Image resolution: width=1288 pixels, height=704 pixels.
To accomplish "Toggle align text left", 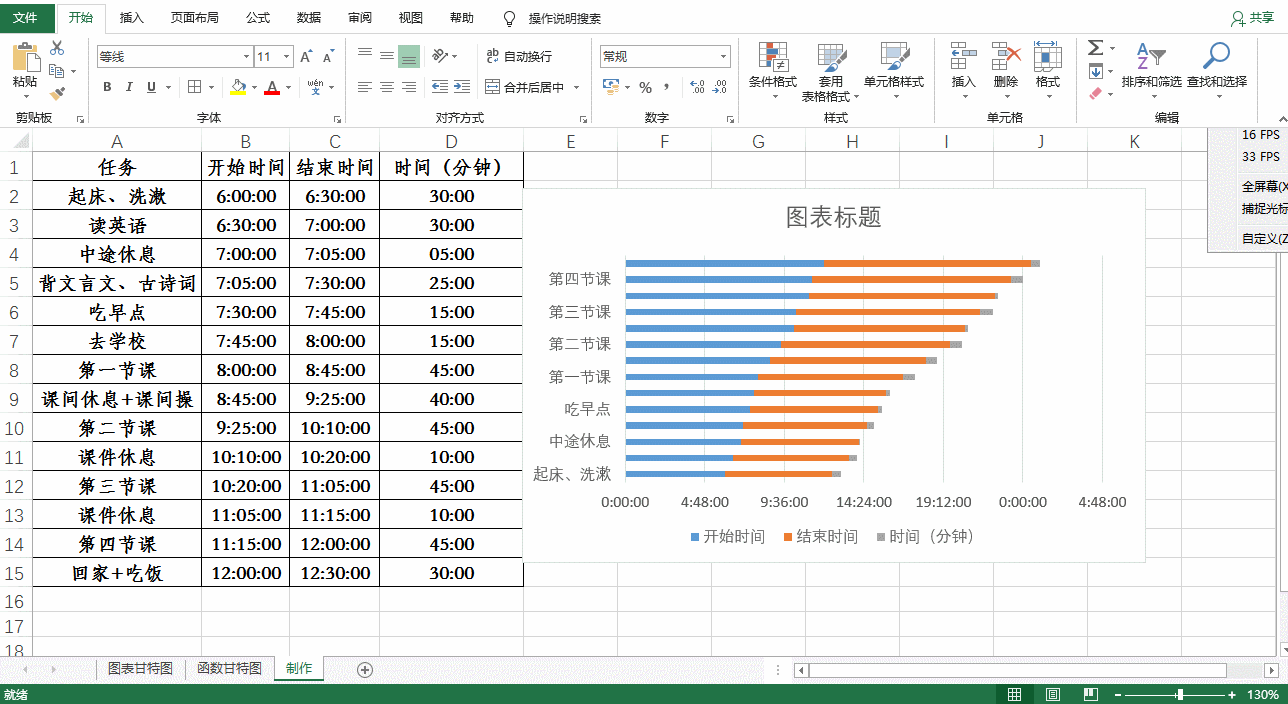I will [365, 87].
